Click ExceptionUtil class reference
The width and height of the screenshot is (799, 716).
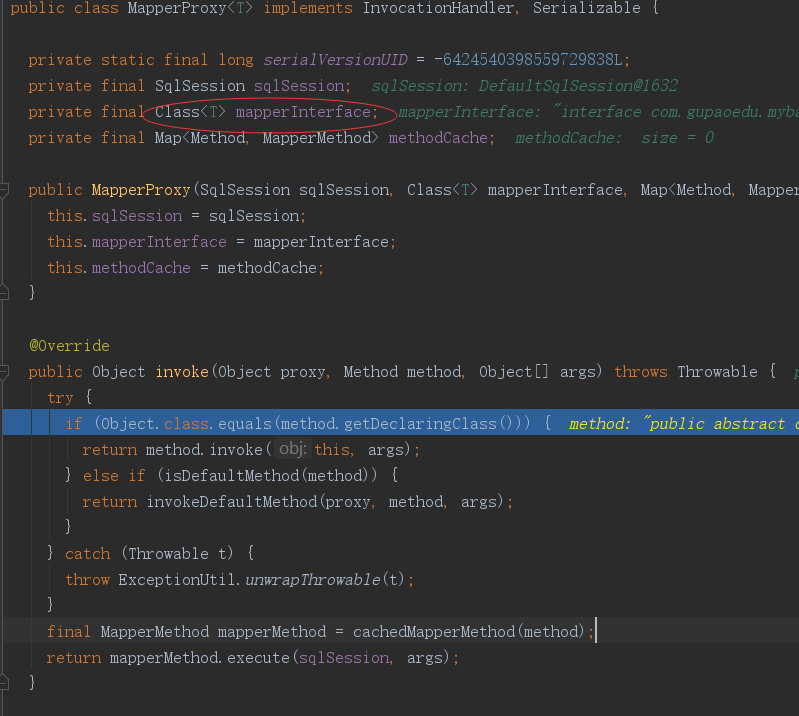click(x=176, y=579)
